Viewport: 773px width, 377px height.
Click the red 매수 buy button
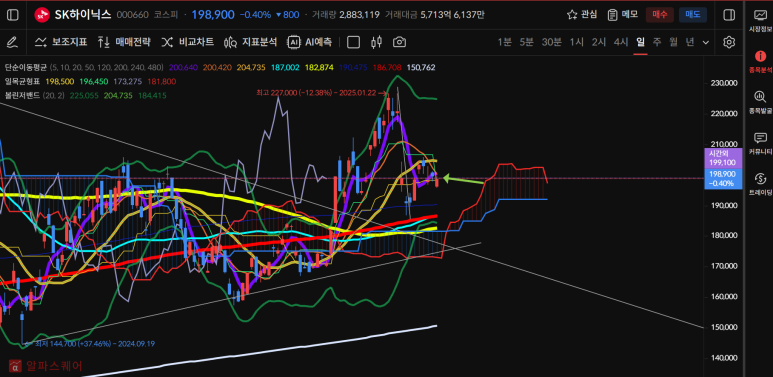(x=660, y=15)
